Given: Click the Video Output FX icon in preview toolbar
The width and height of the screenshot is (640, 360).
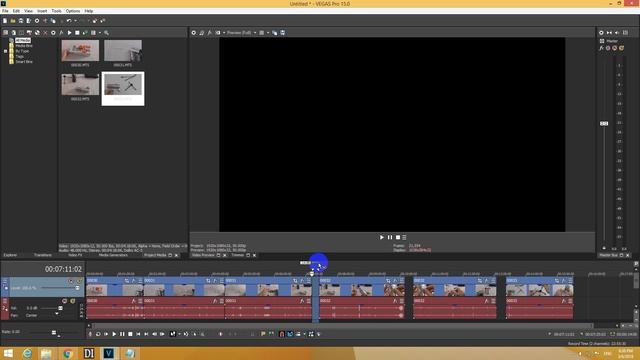Looking at the screenshot, I should pyautogui.click(x=210, y=33).
